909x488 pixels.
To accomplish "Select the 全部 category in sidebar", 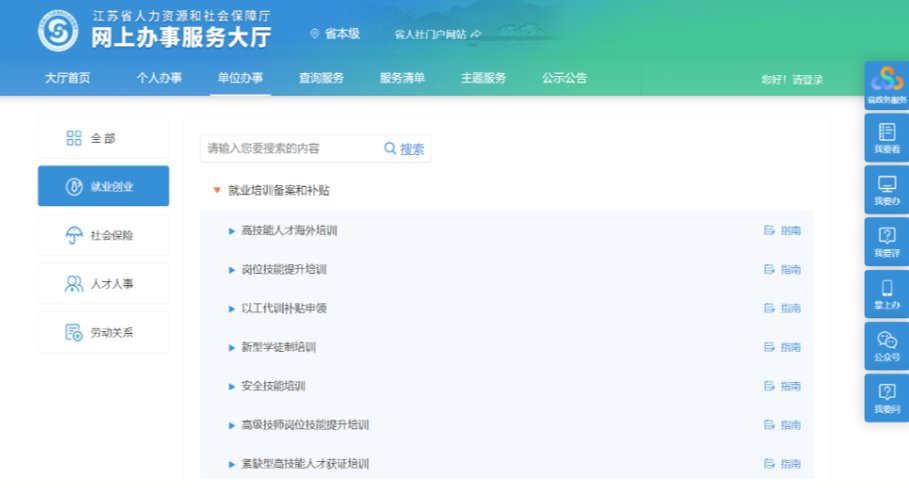I will 103,138.
